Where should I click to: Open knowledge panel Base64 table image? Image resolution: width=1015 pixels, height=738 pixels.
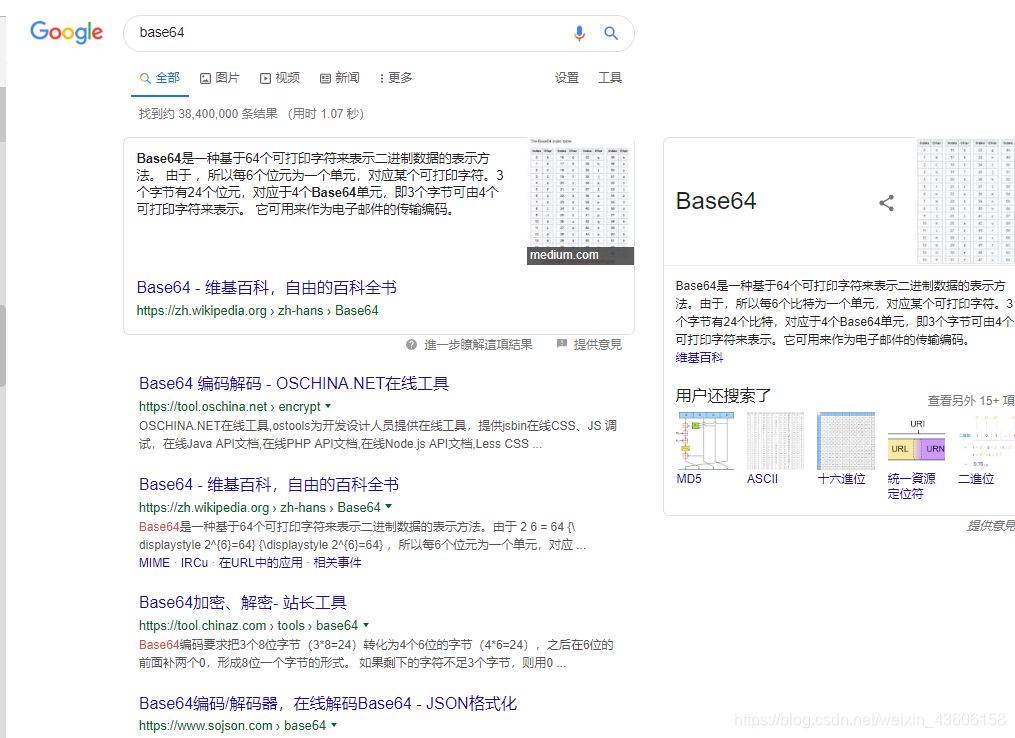coord(966,201)
